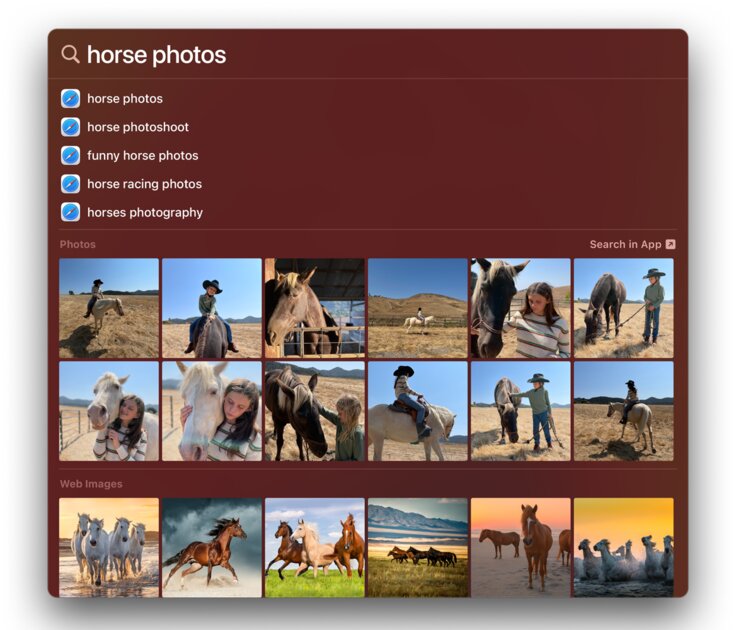Open photo of brown horse in stable

[x=314, y=308]
